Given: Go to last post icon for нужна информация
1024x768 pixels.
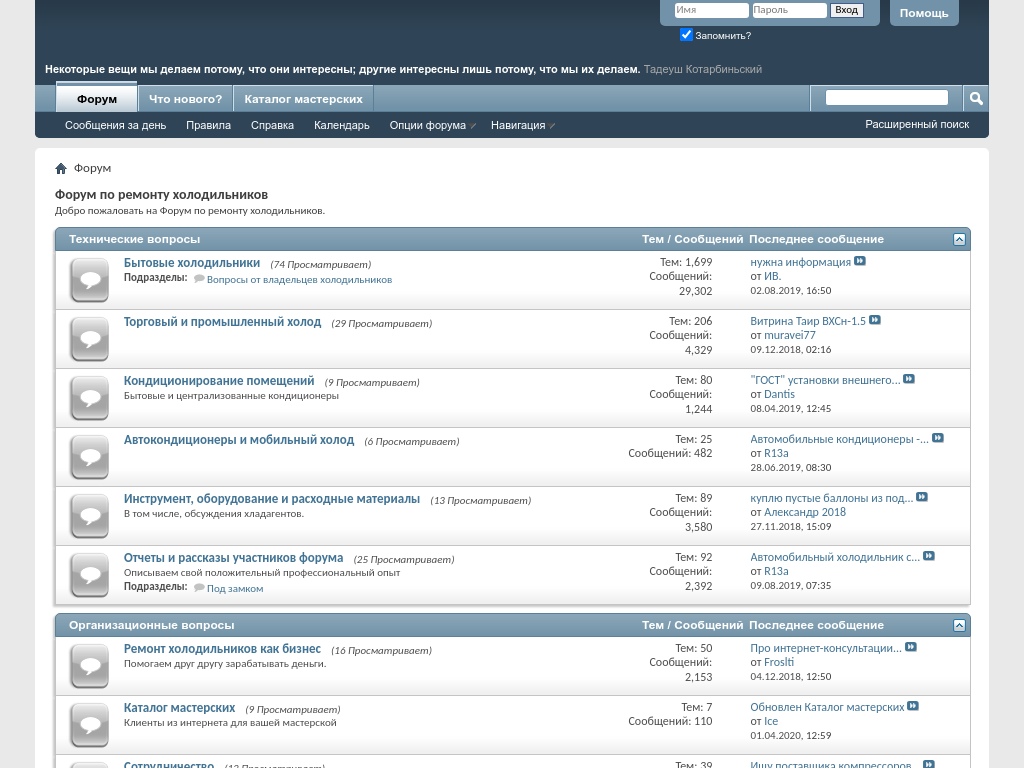Looking at the screenshot, I should pyautogui.click(x=860, y=262).
